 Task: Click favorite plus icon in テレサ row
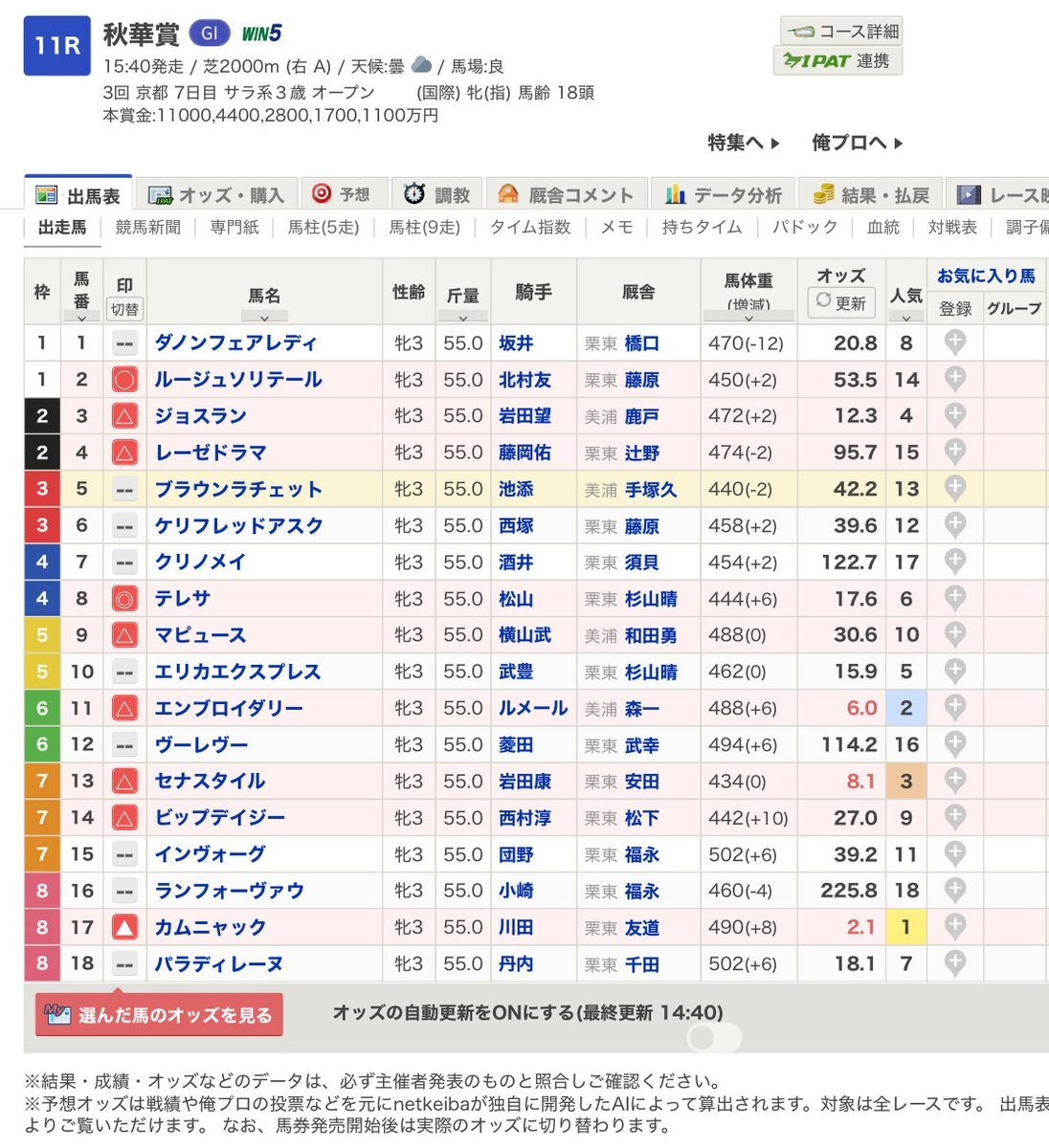tap(954, 598)
